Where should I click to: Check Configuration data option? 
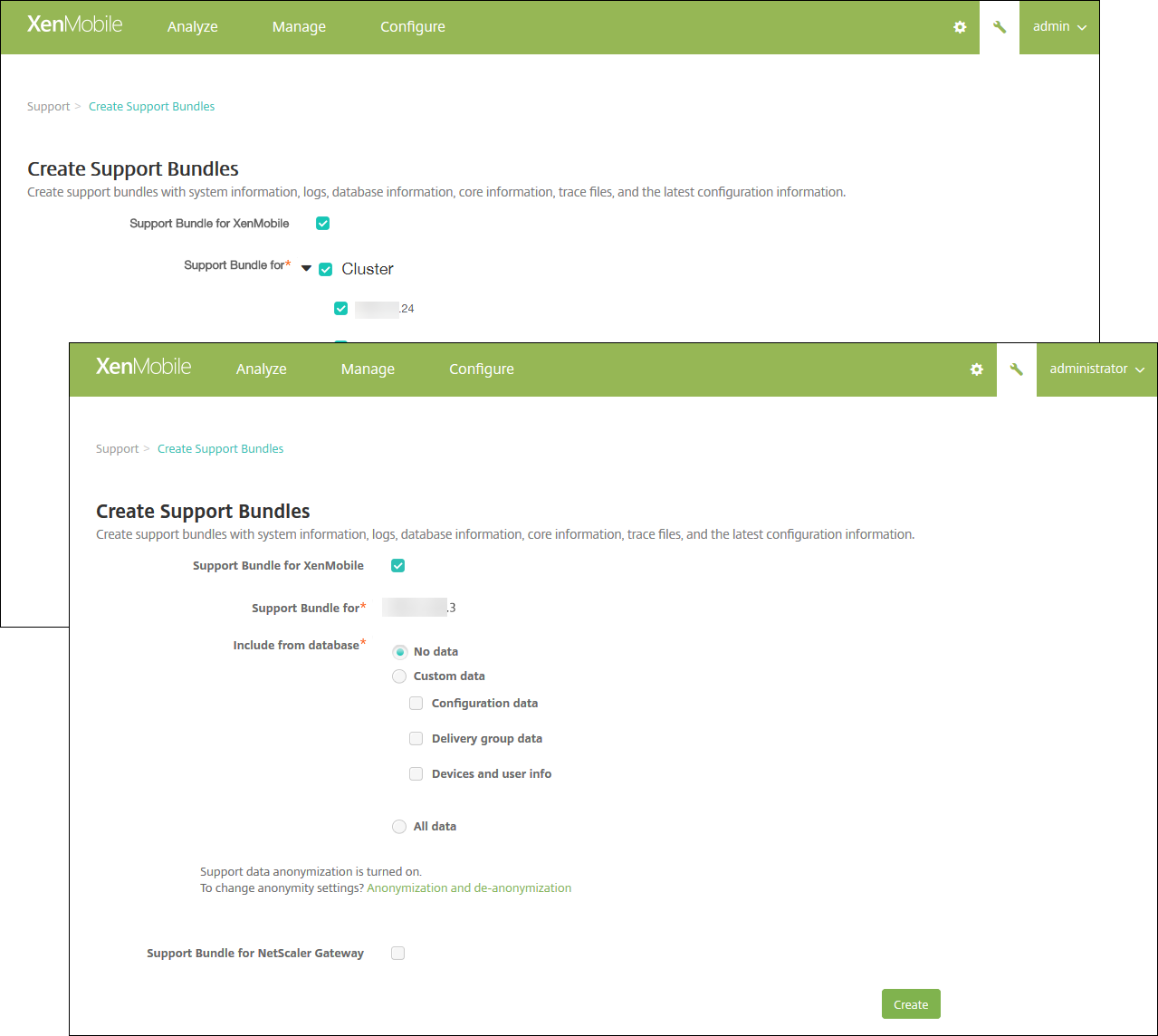[416, 704]
